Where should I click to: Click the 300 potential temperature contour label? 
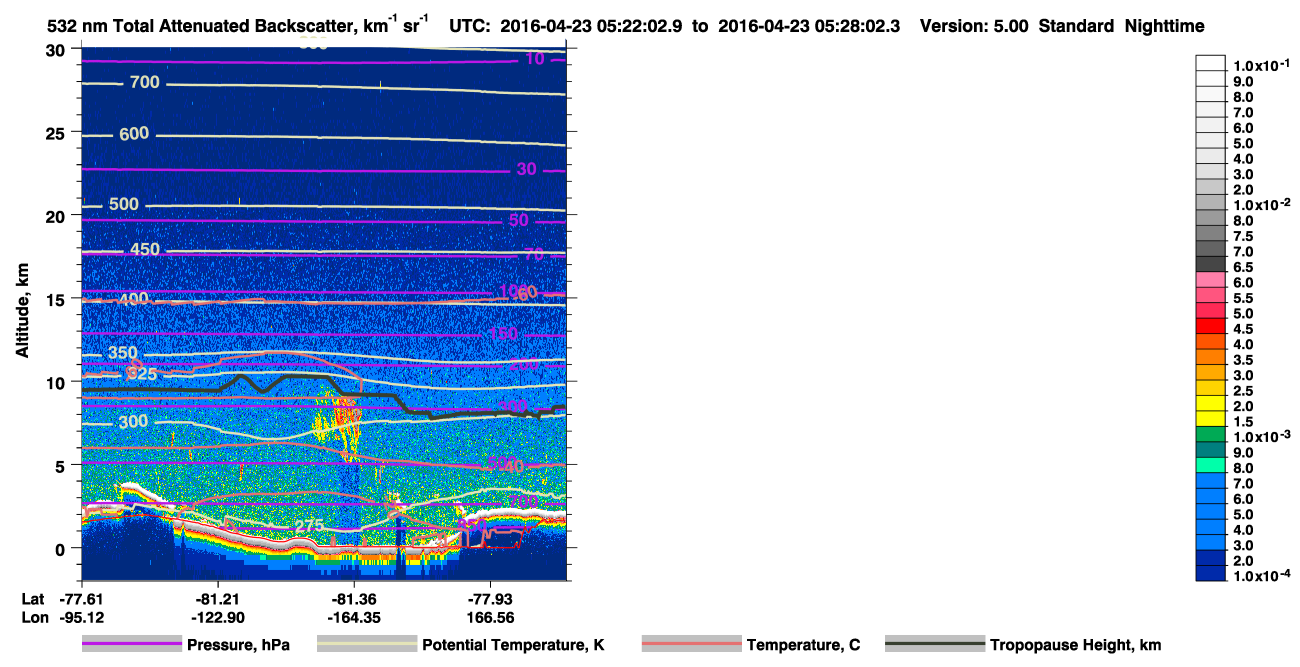133,422
